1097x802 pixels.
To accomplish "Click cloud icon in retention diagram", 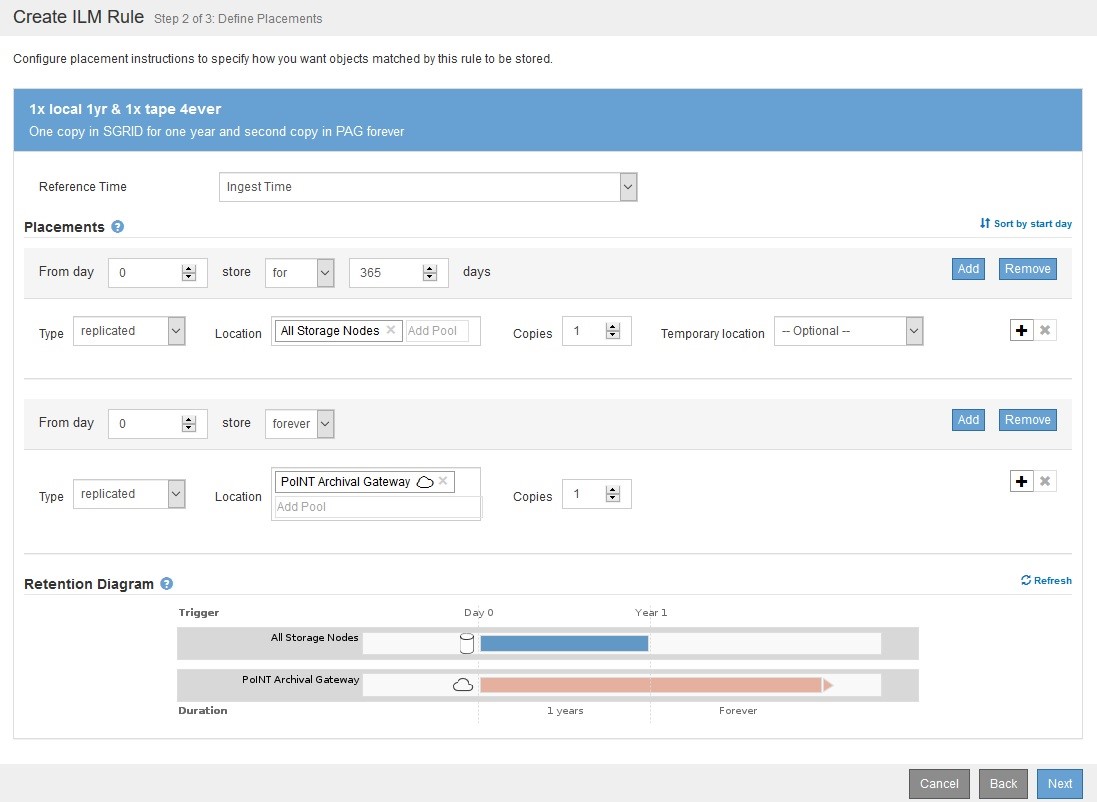I will click(x=462, y=684).
